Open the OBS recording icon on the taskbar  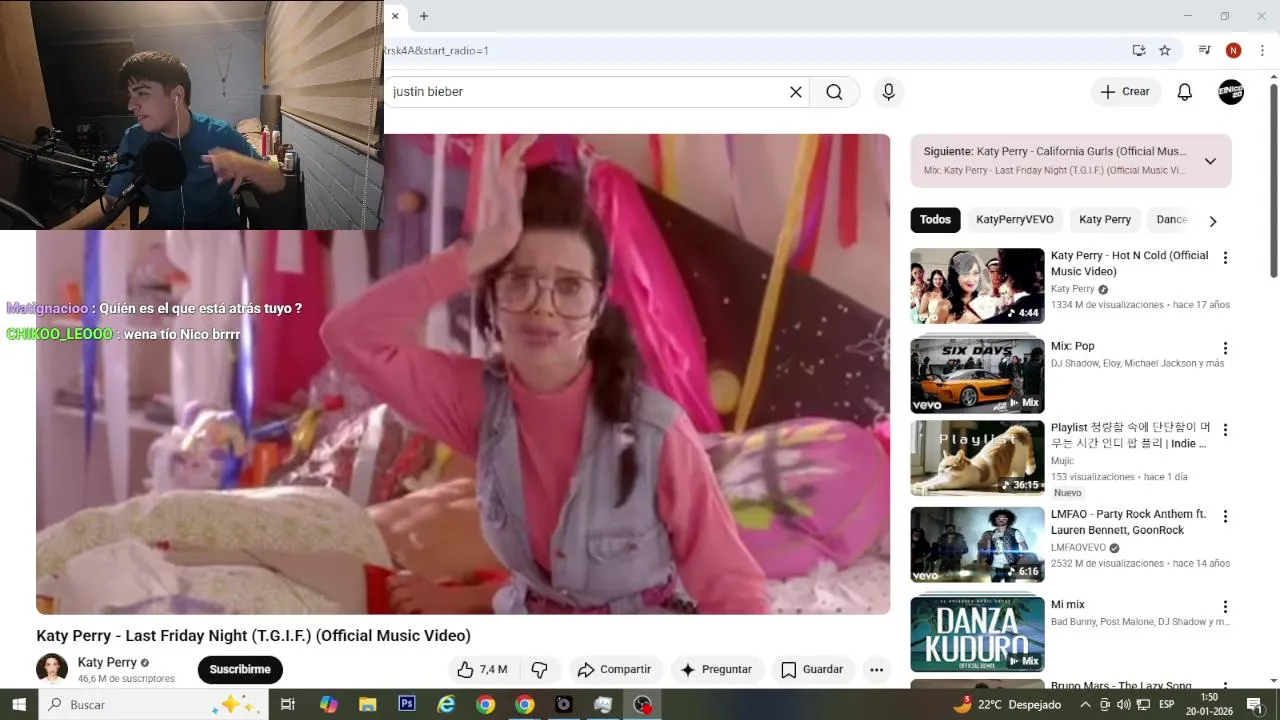[x=642, y=705]
